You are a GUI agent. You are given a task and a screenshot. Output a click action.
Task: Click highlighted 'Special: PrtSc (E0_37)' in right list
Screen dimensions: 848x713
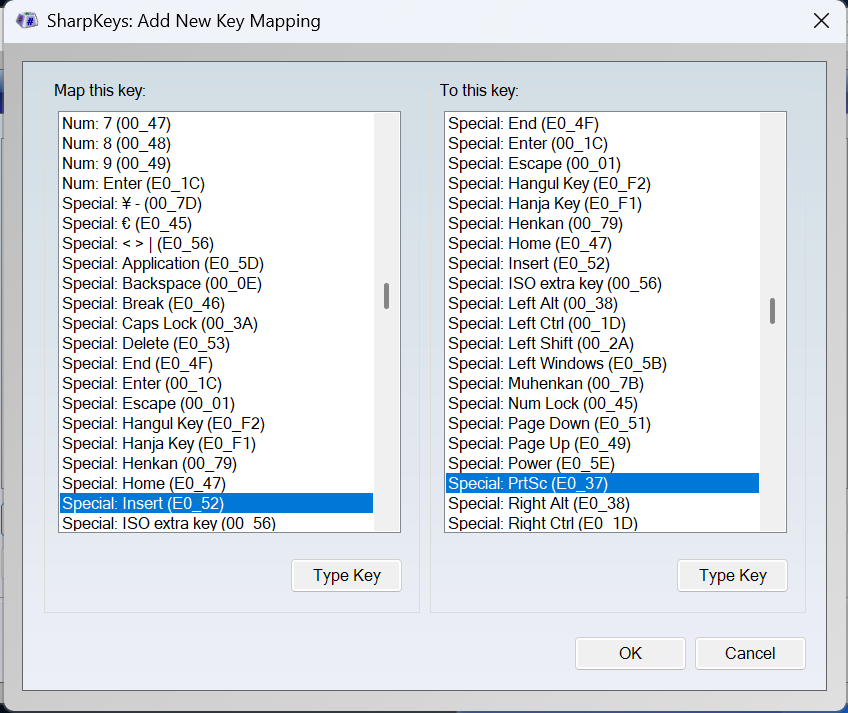pyautogui.click(x=602, y=483)
